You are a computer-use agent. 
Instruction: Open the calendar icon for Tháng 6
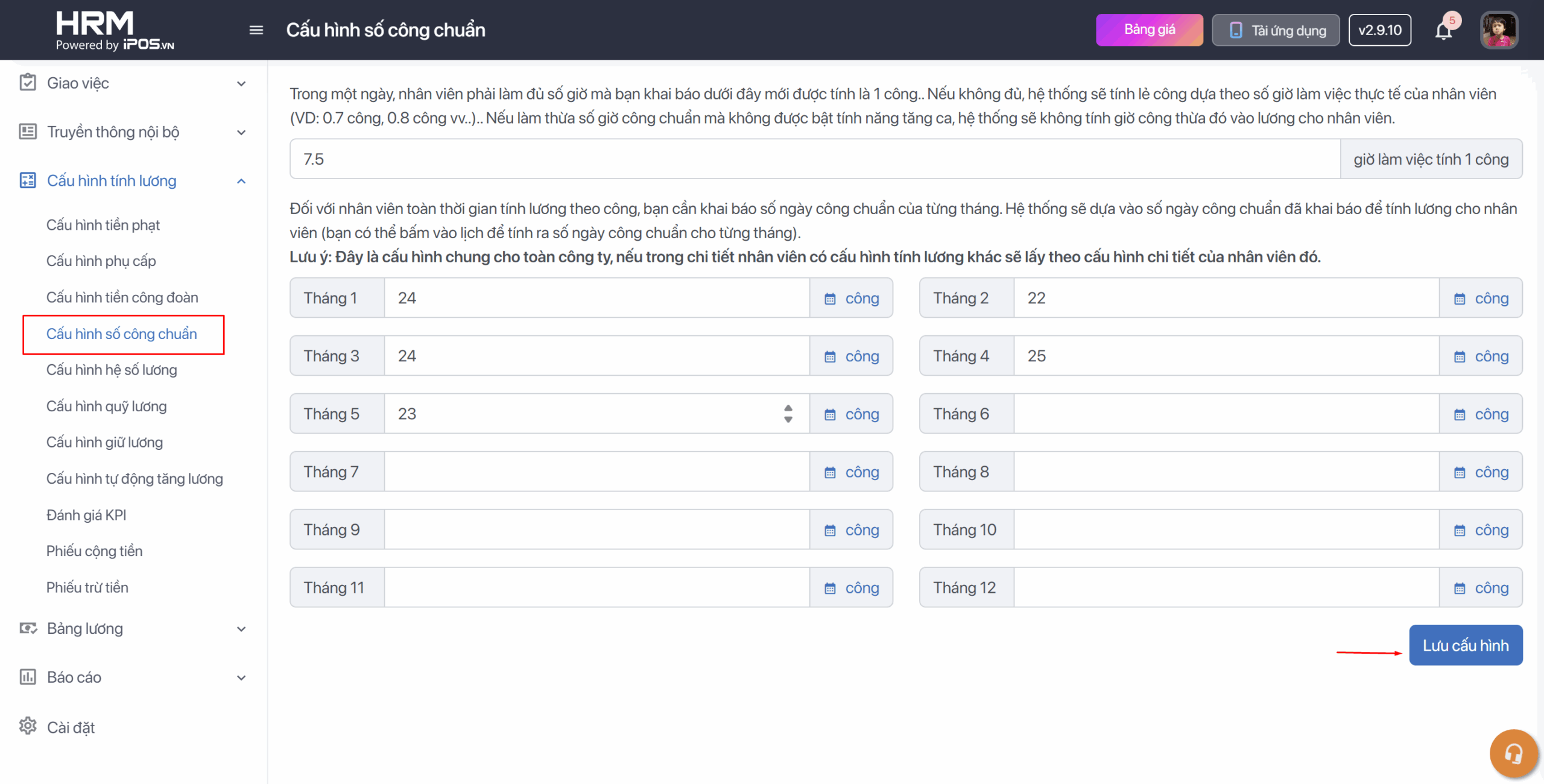(1460, 414)
